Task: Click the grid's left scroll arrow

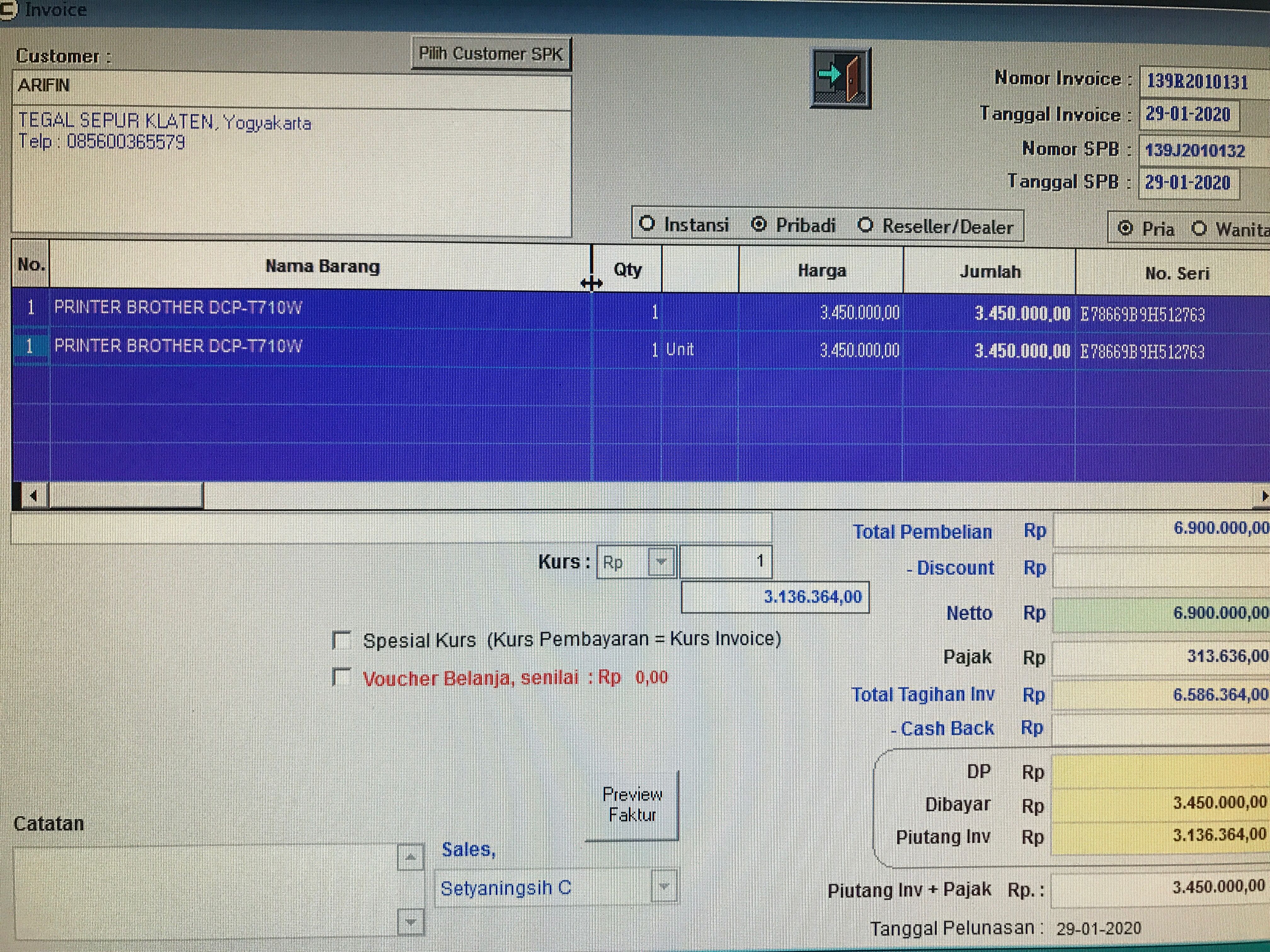Action: click(34, 496)
